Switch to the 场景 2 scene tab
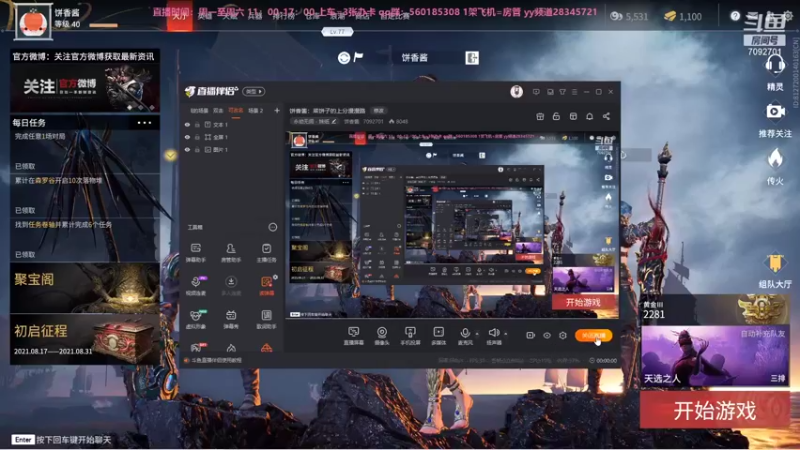800x450 pixels. pyautogui.click(x=256, y=110)
